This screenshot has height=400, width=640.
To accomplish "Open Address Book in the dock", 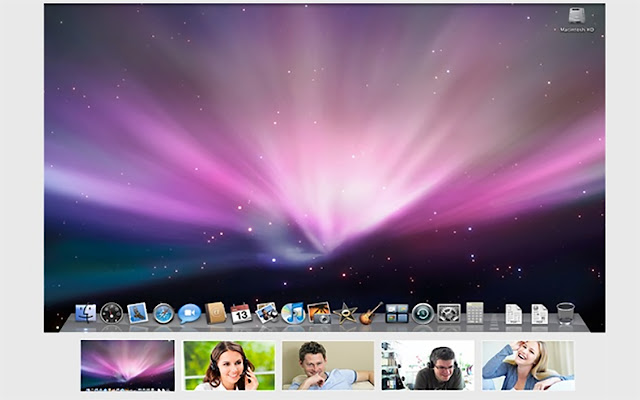I will [215, 313].
